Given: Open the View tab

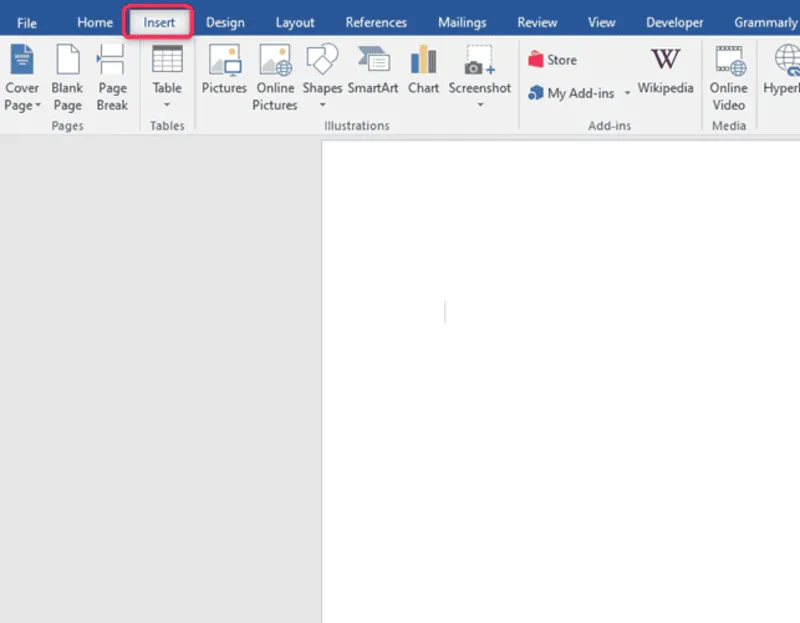Looking at the screenshot, I should [x=602, y=22].
